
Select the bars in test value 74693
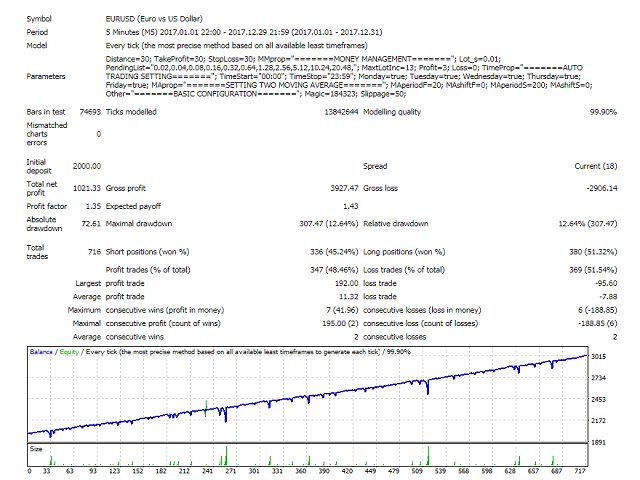(x=90, y=112)
